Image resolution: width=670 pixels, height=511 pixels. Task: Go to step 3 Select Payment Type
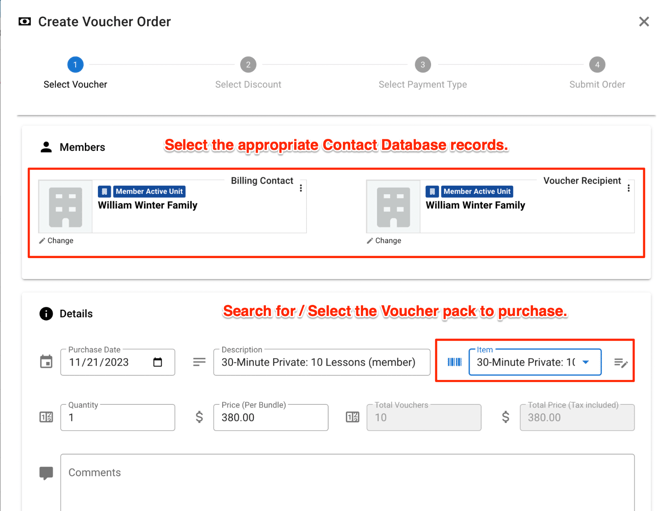coord(422,65)
